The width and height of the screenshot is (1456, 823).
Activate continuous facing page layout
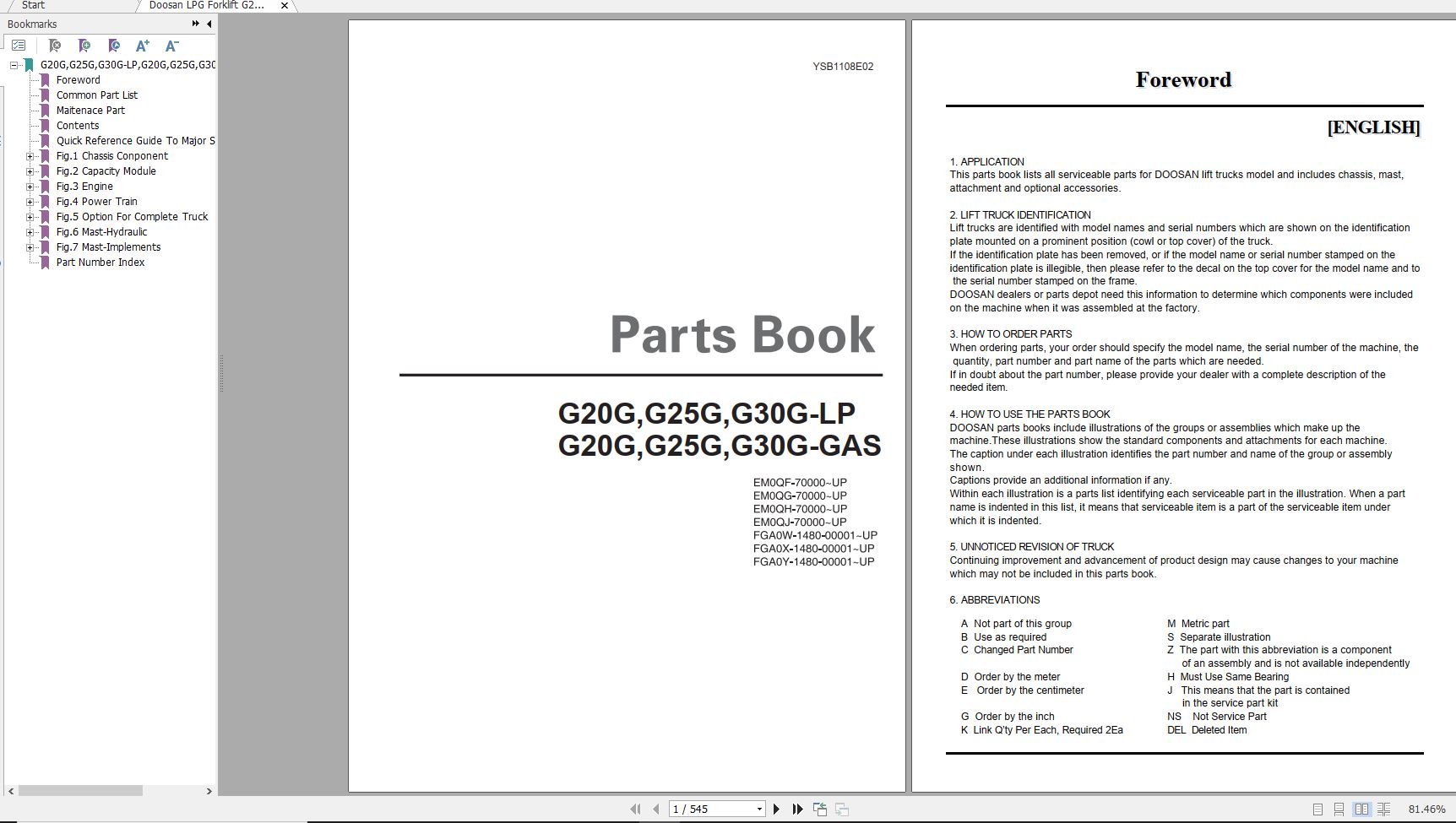tap(1384, 809)
